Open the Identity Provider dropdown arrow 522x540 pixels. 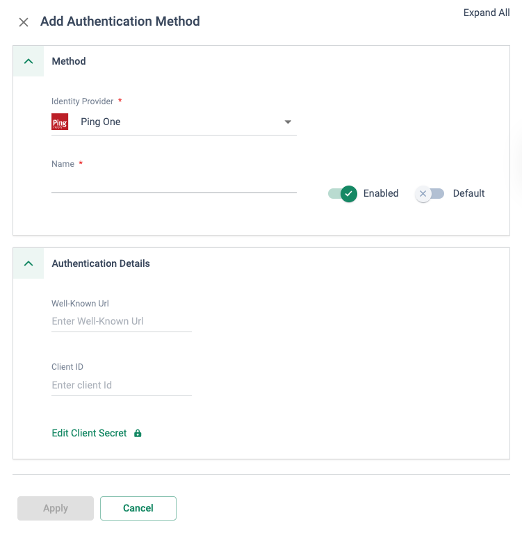(288, 122)
